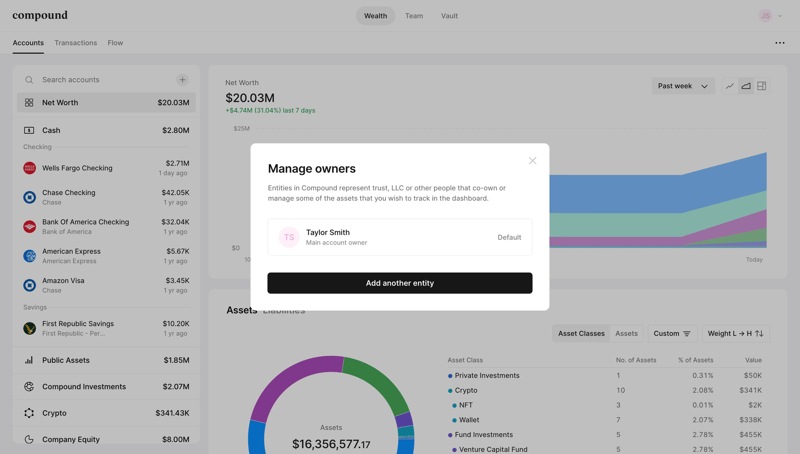Select the Assets view toggle
This screenshot has height=454, width=800.
click(x=626, y=333)
